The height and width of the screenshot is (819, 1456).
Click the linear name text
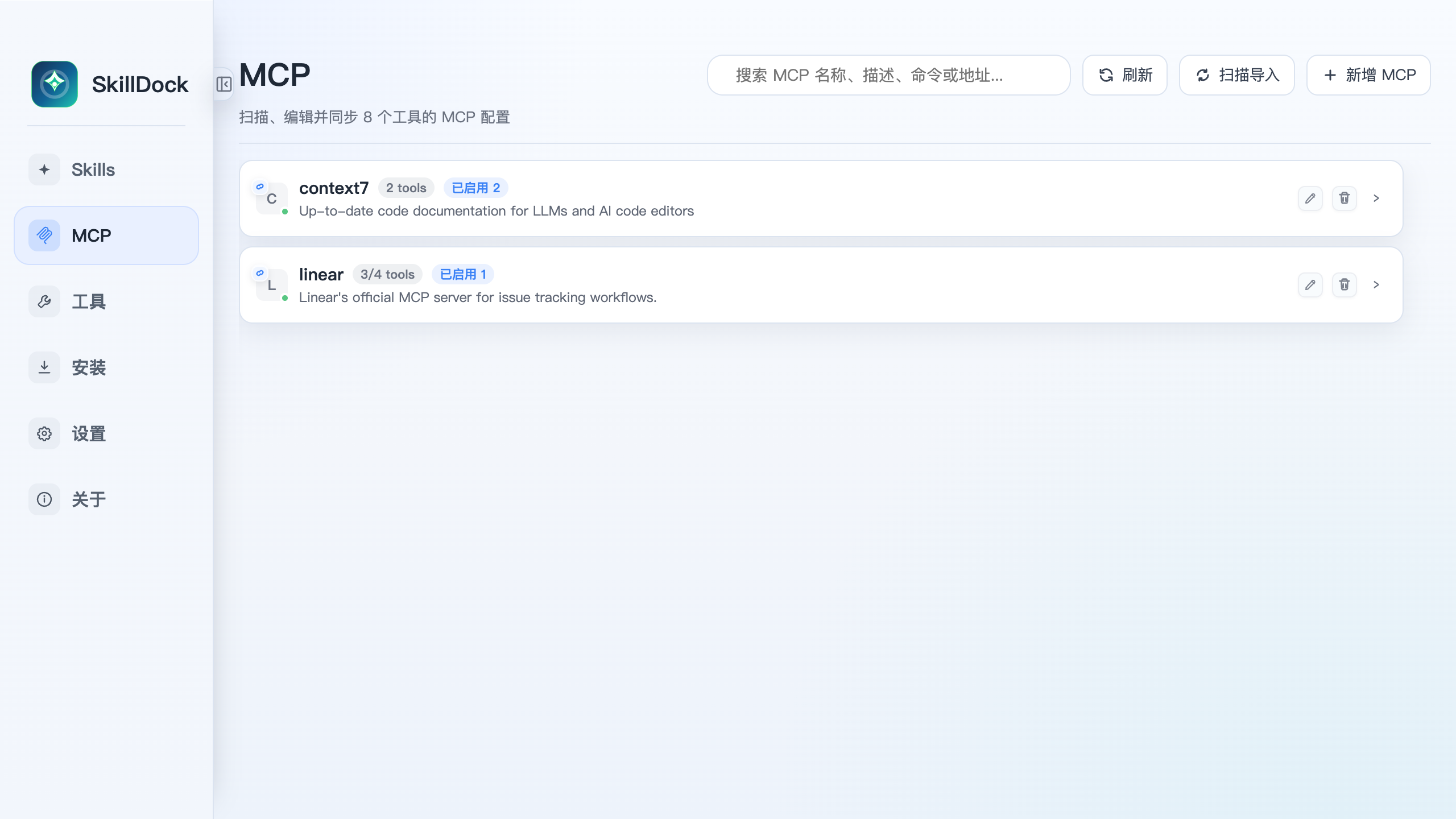tap(321, 274)
